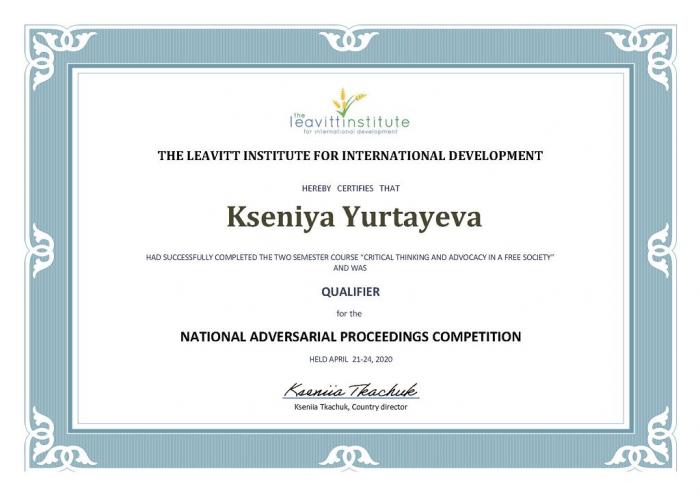Screen dimensions: 700x495
Task: Click the course title 'Critical Thinking and Advocacy' line
Action: coord(350,258)
